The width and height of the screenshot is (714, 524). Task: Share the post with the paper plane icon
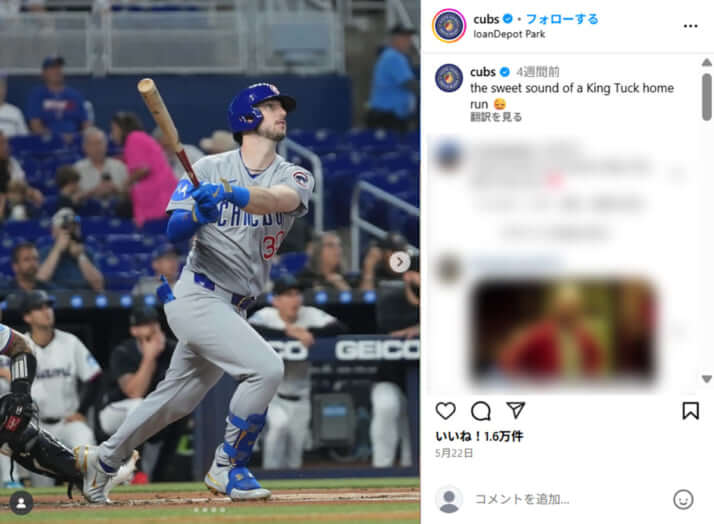(516, 410)
